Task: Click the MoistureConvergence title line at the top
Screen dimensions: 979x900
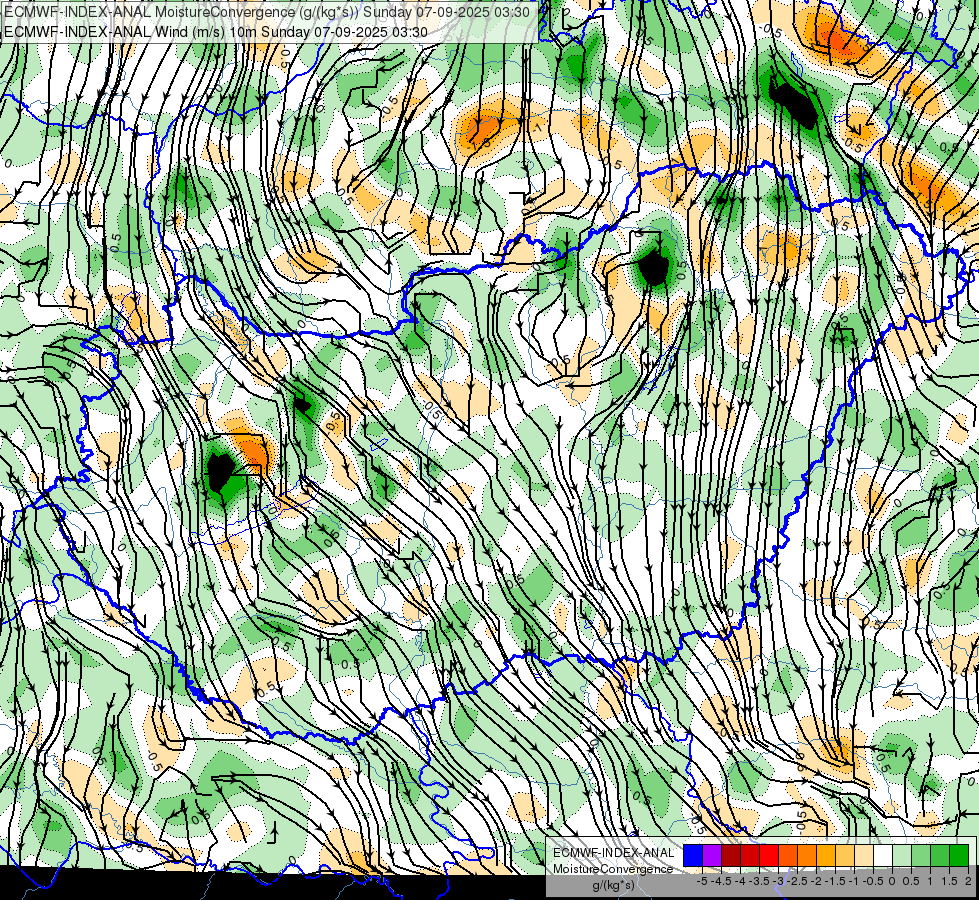Action: (267, 12)
